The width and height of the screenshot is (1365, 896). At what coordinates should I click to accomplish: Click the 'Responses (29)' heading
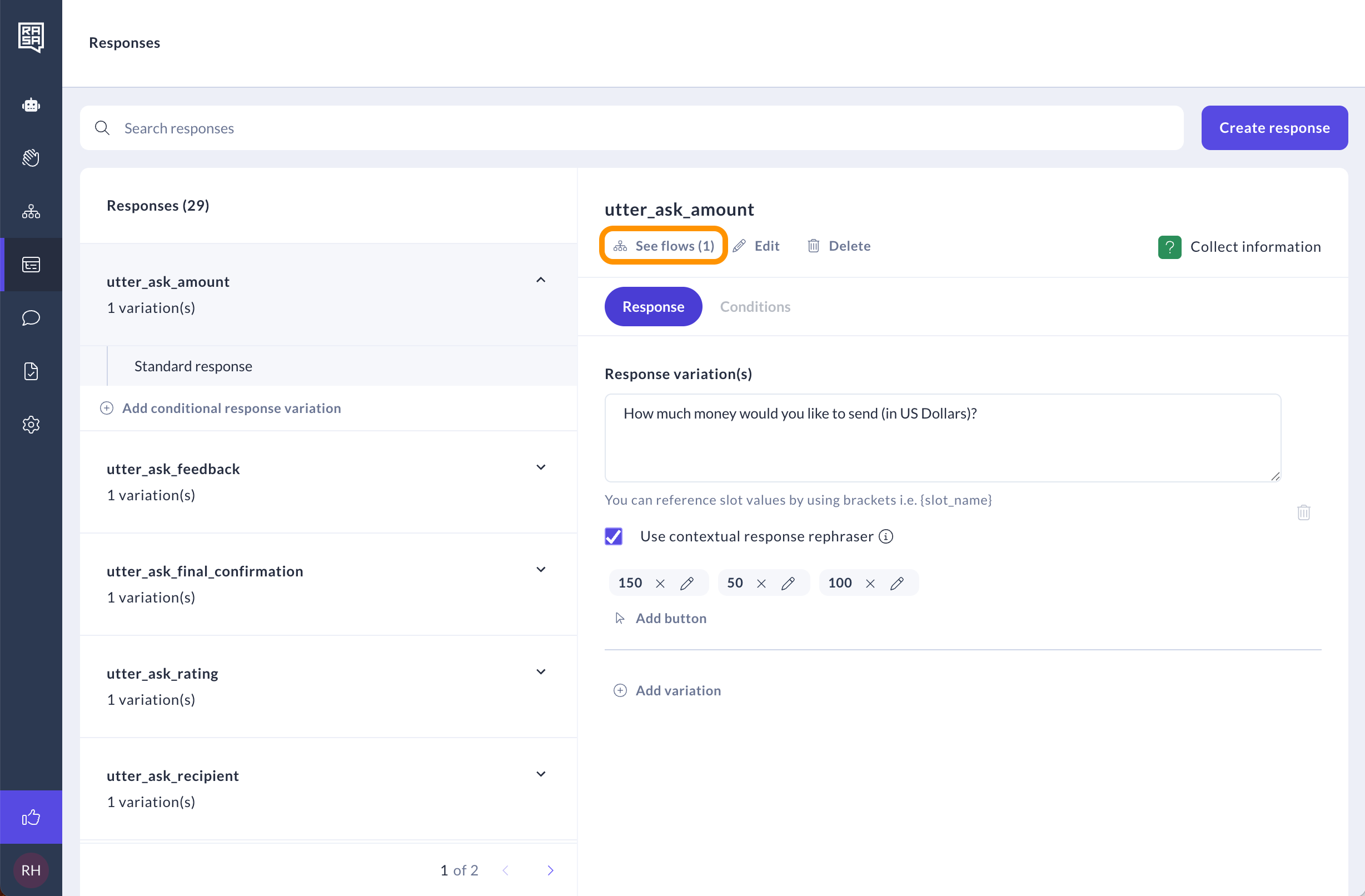(158, 205)
